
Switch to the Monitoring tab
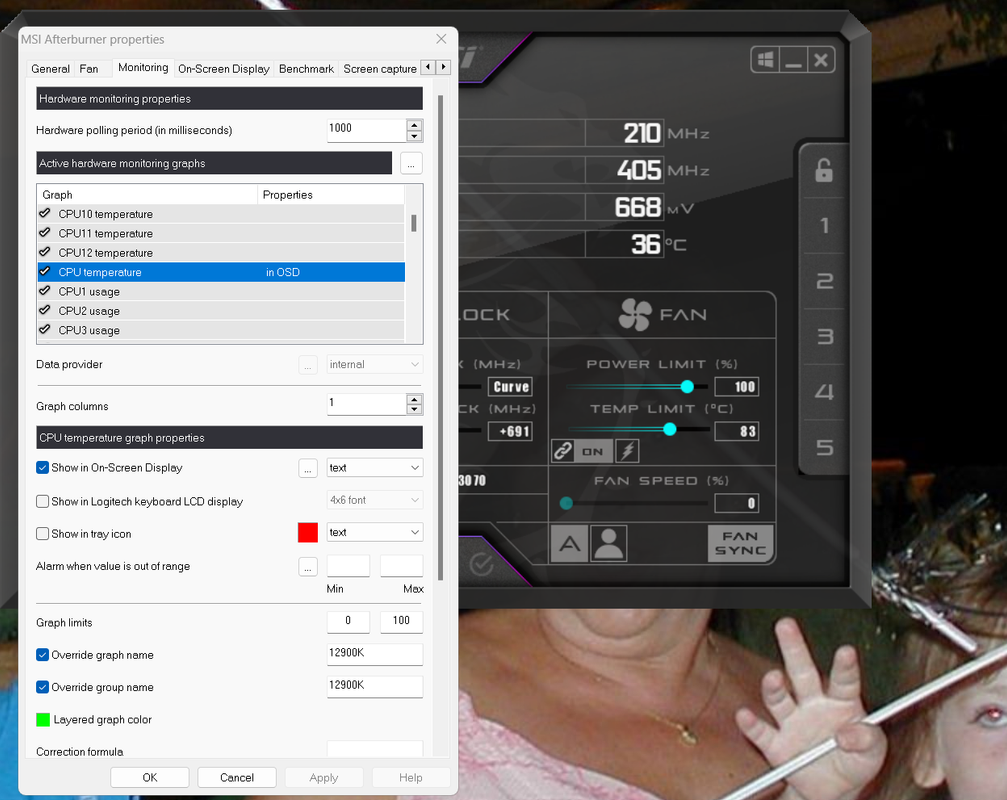tap(143, 67)
